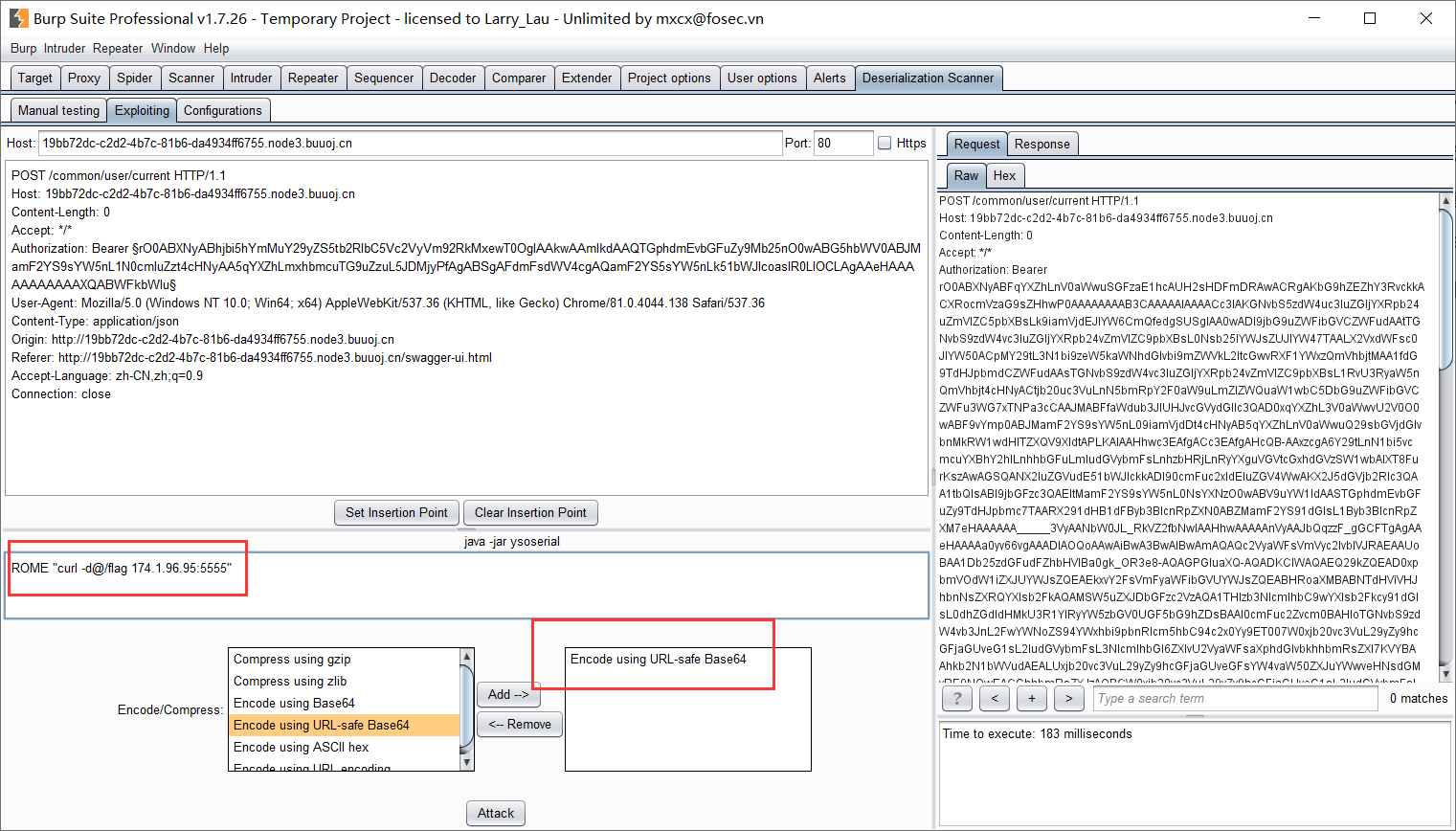Click into the Port input field
1456x831 pixels.
point(843,143)
